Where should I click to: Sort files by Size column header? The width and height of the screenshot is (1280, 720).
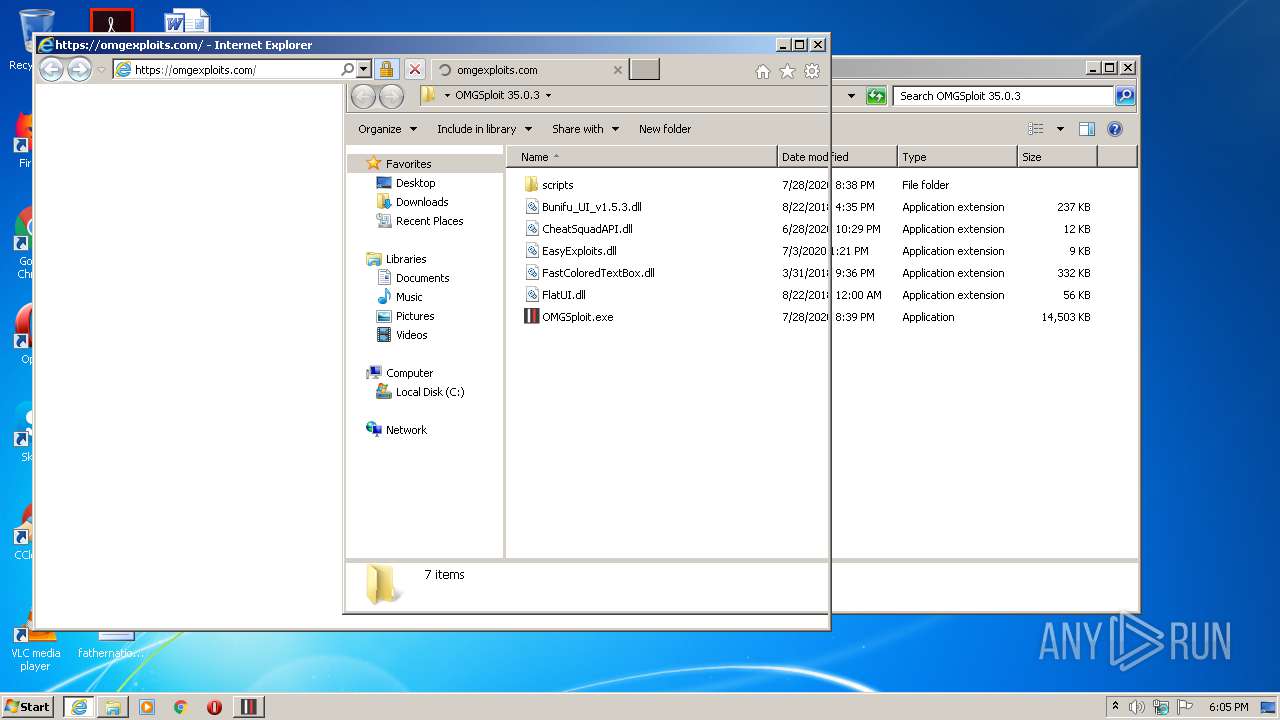(x=1057, y=157)
